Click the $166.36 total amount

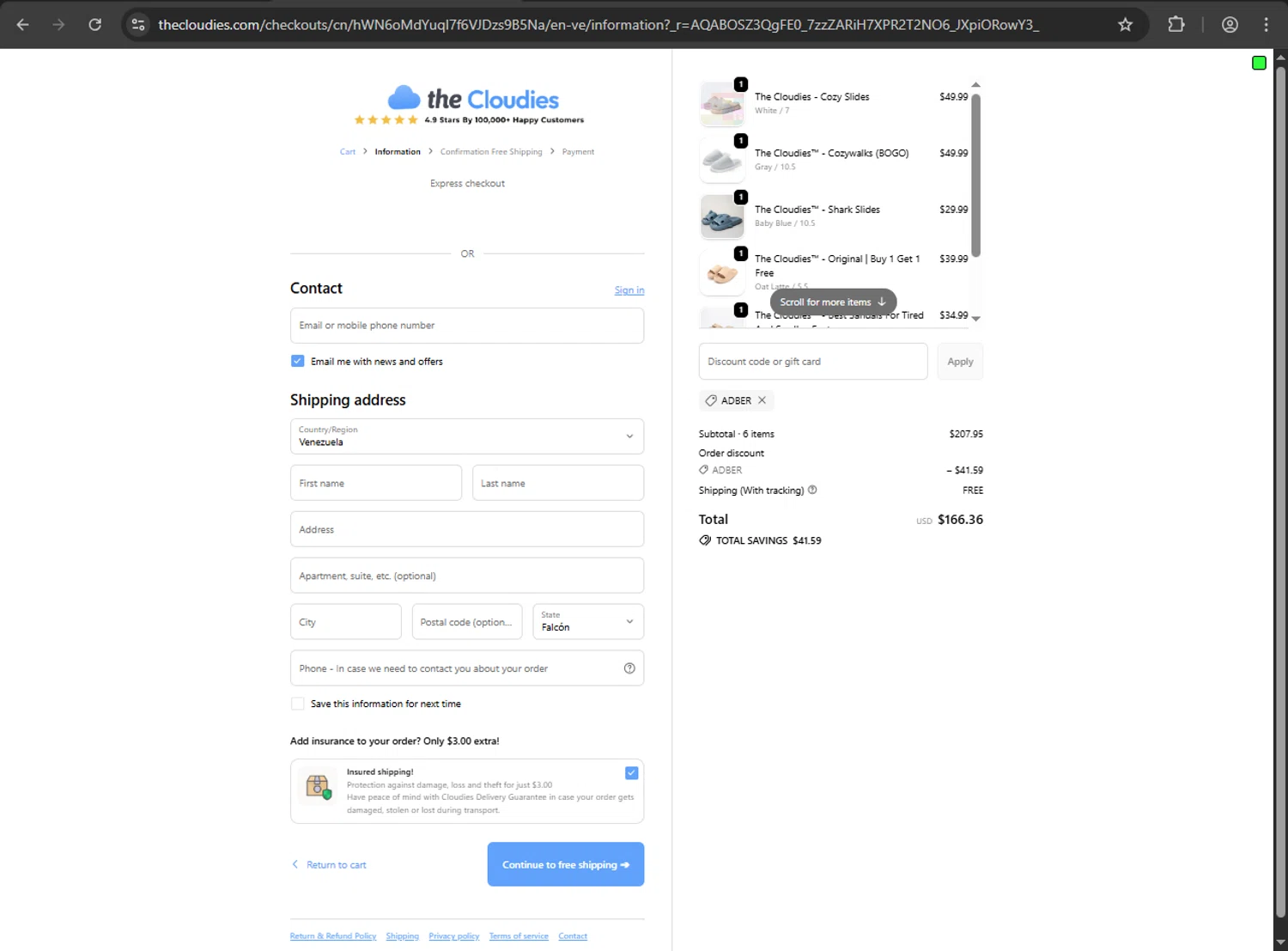(960, 520)
